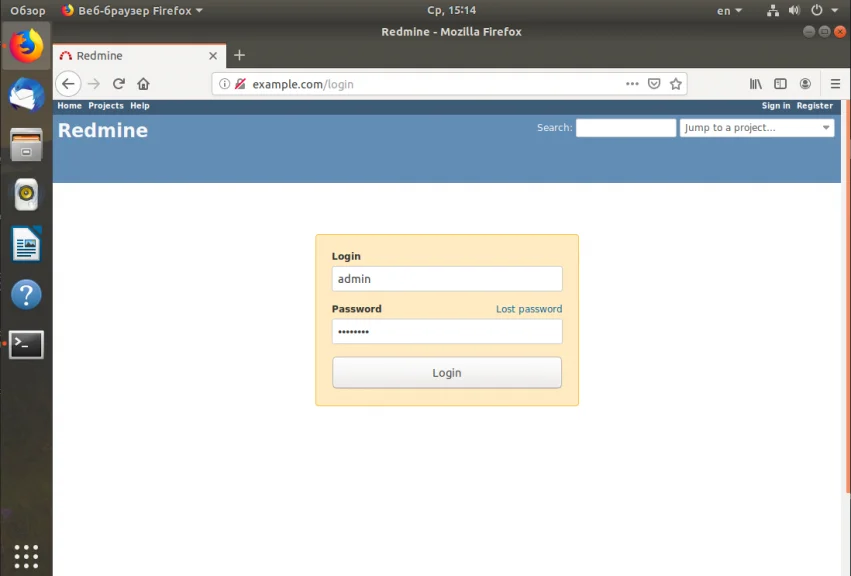Click the Sign in link
The image size is (851, 576).
[x=776, y=106]
